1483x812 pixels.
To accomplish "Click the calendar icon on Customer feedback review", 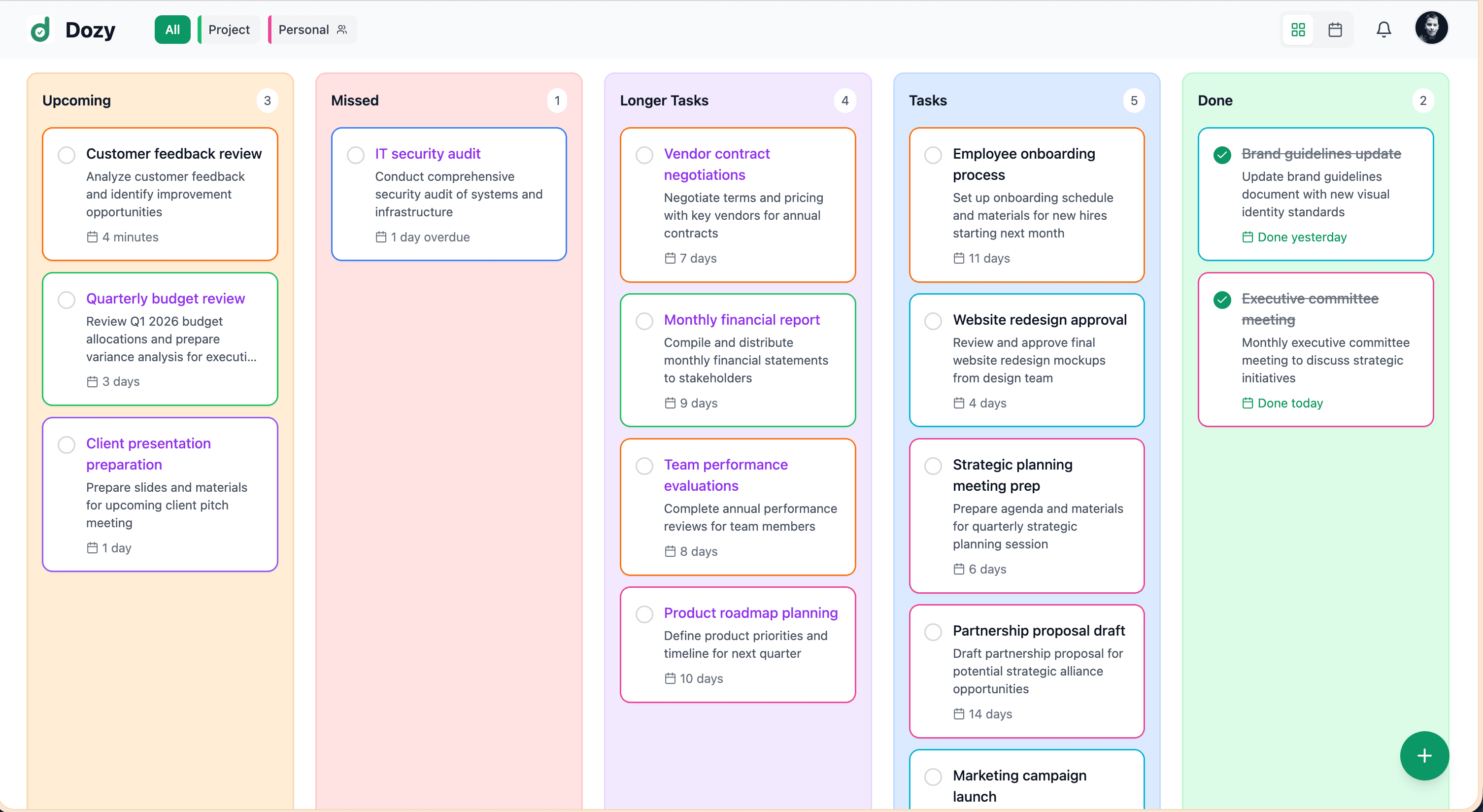I will 92,237.
